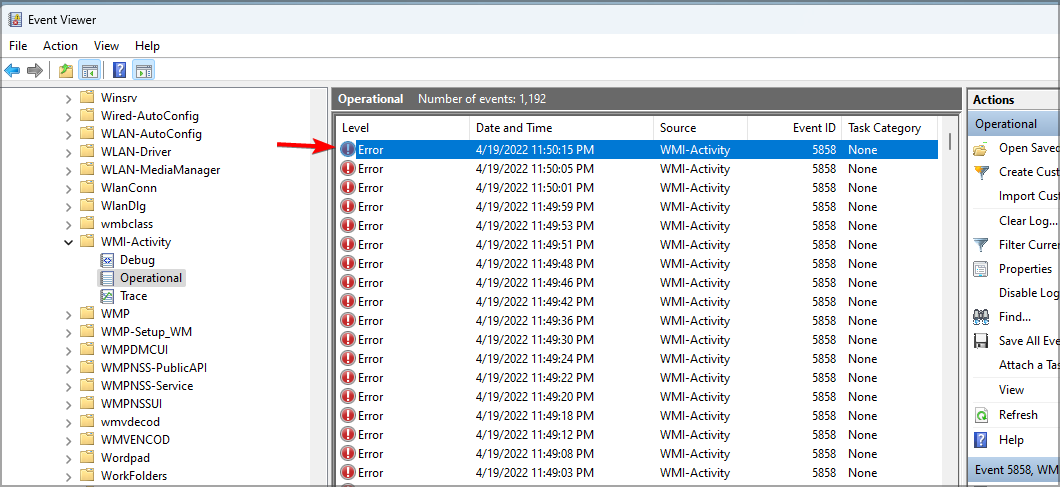The image size is (1060, 487).
Task: Click the Disable Log action
Action: (x=1028, y=293)
